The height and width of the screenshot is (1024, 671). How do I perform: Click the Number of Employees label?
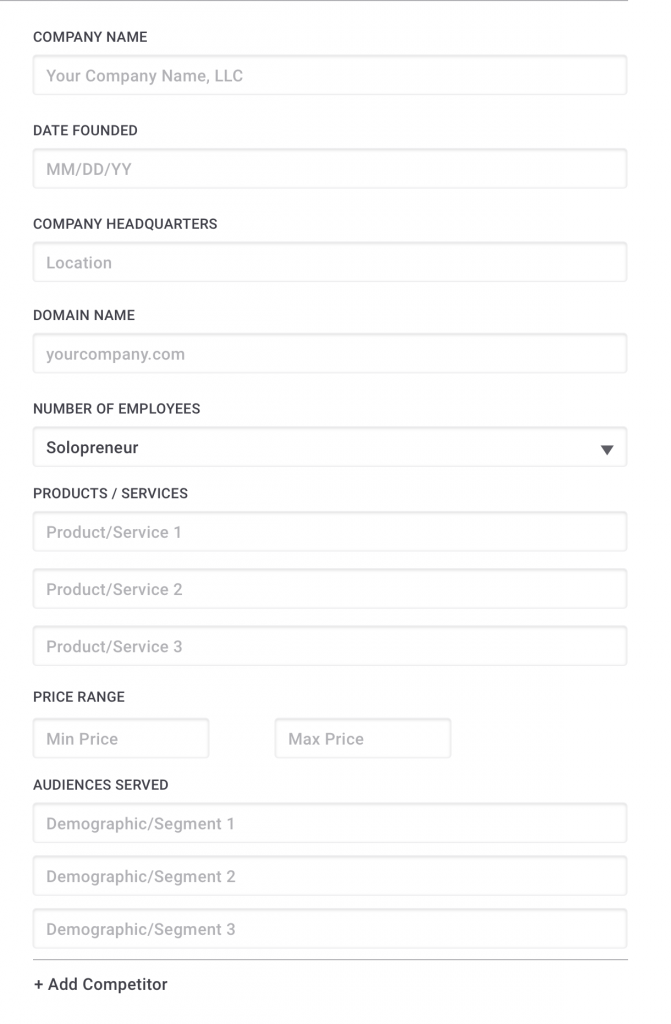[117, 409]
